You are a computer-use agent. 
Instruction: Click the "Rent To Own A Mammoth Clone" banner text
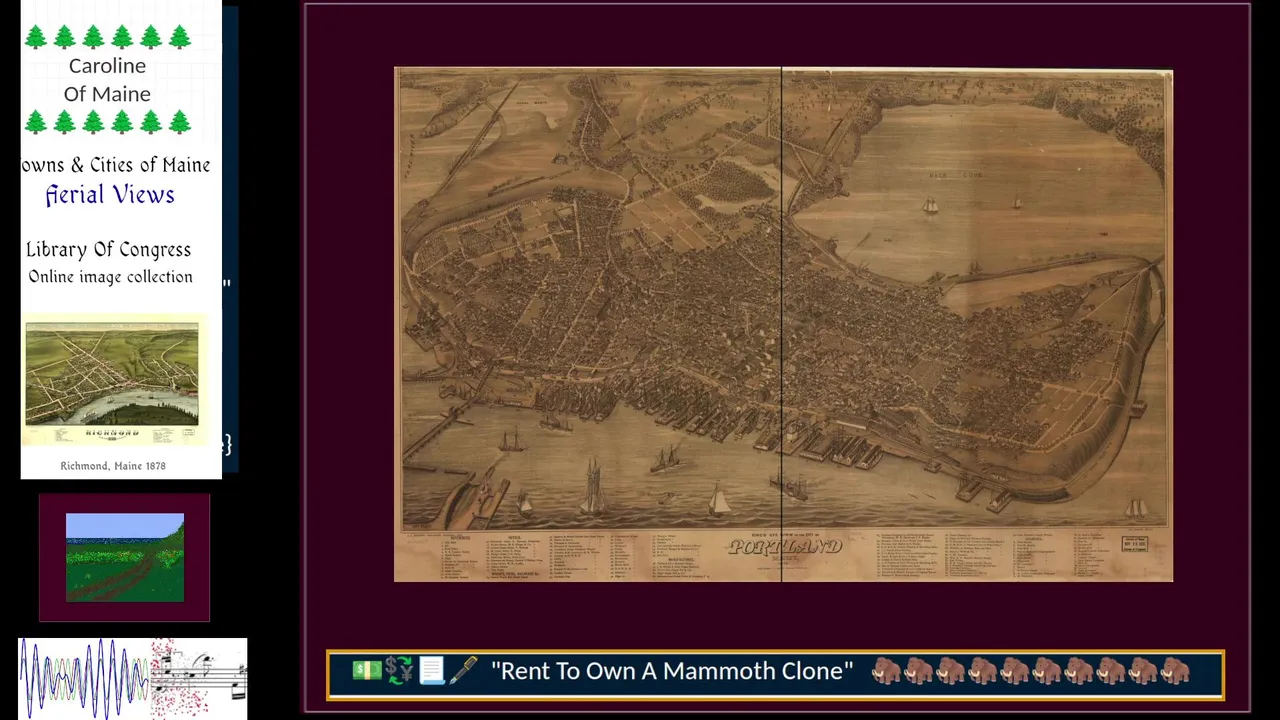tap(672, 671)
